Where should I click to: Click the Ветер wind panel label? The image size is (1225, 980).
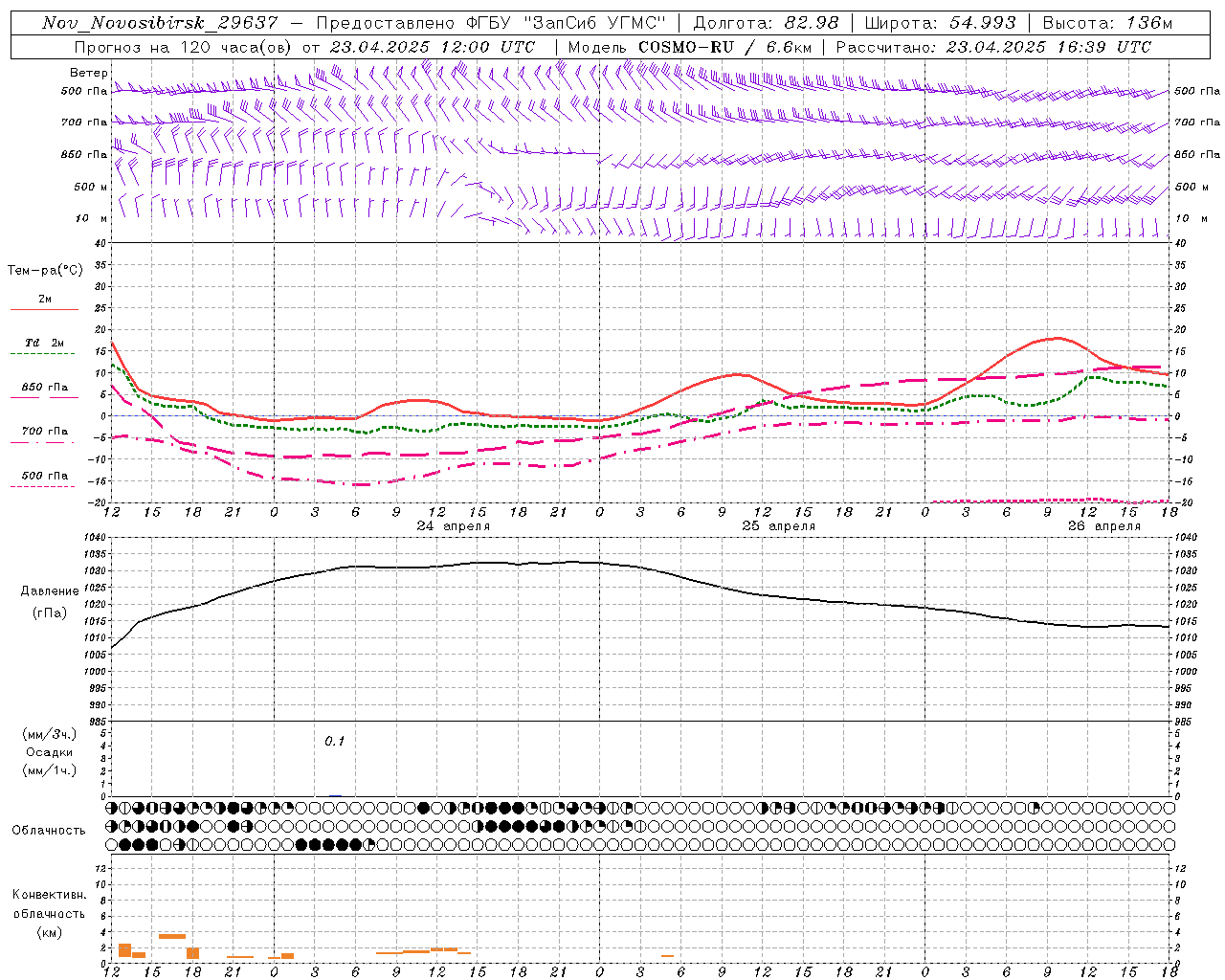tap(89, 73)
